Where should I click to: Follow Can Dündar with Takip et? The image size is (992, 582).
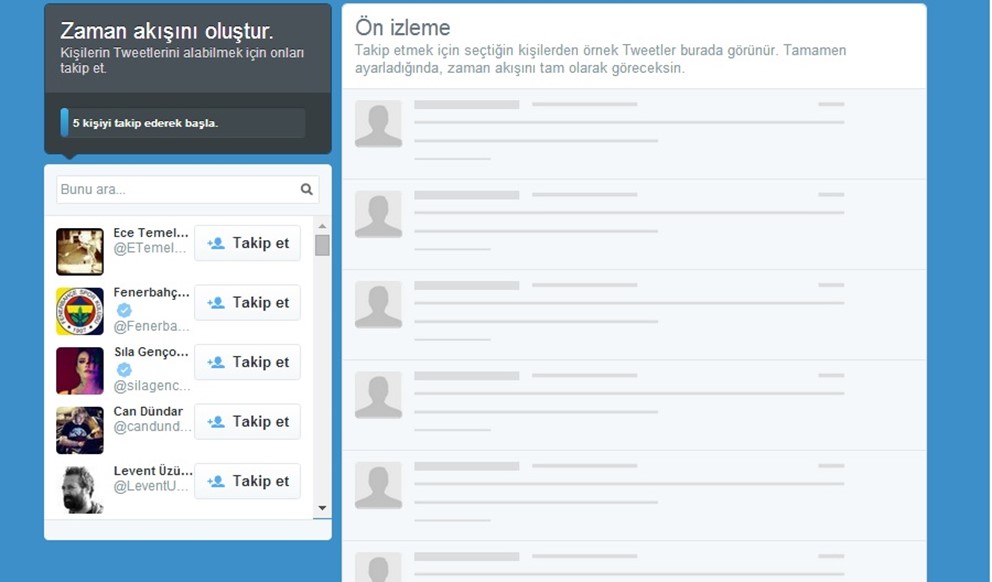tap(247, 421)
